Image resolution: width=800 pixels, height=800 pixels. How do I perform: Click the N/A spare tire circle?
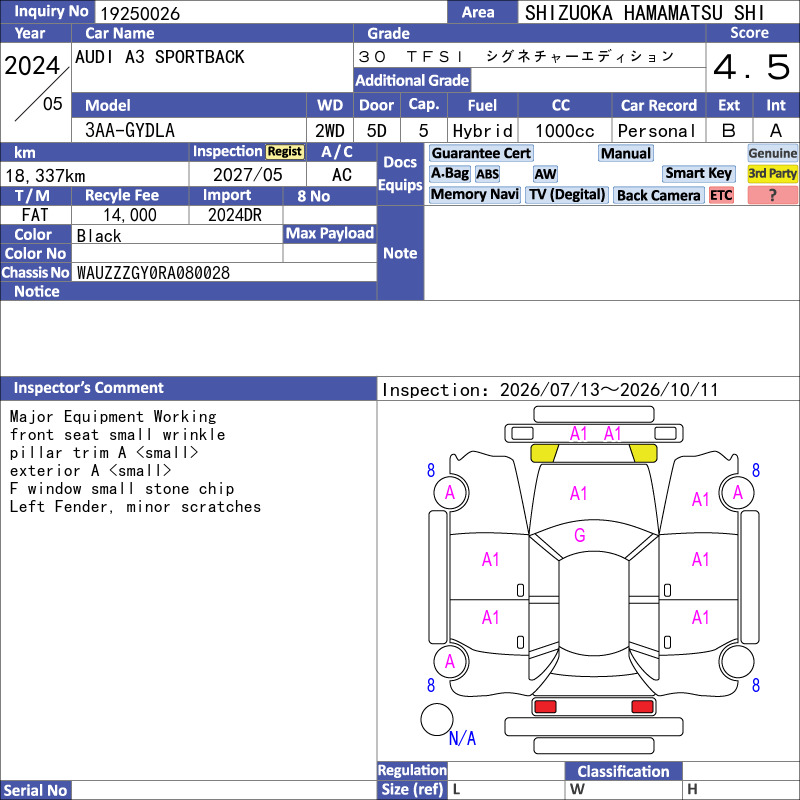[x=437, y=719]
